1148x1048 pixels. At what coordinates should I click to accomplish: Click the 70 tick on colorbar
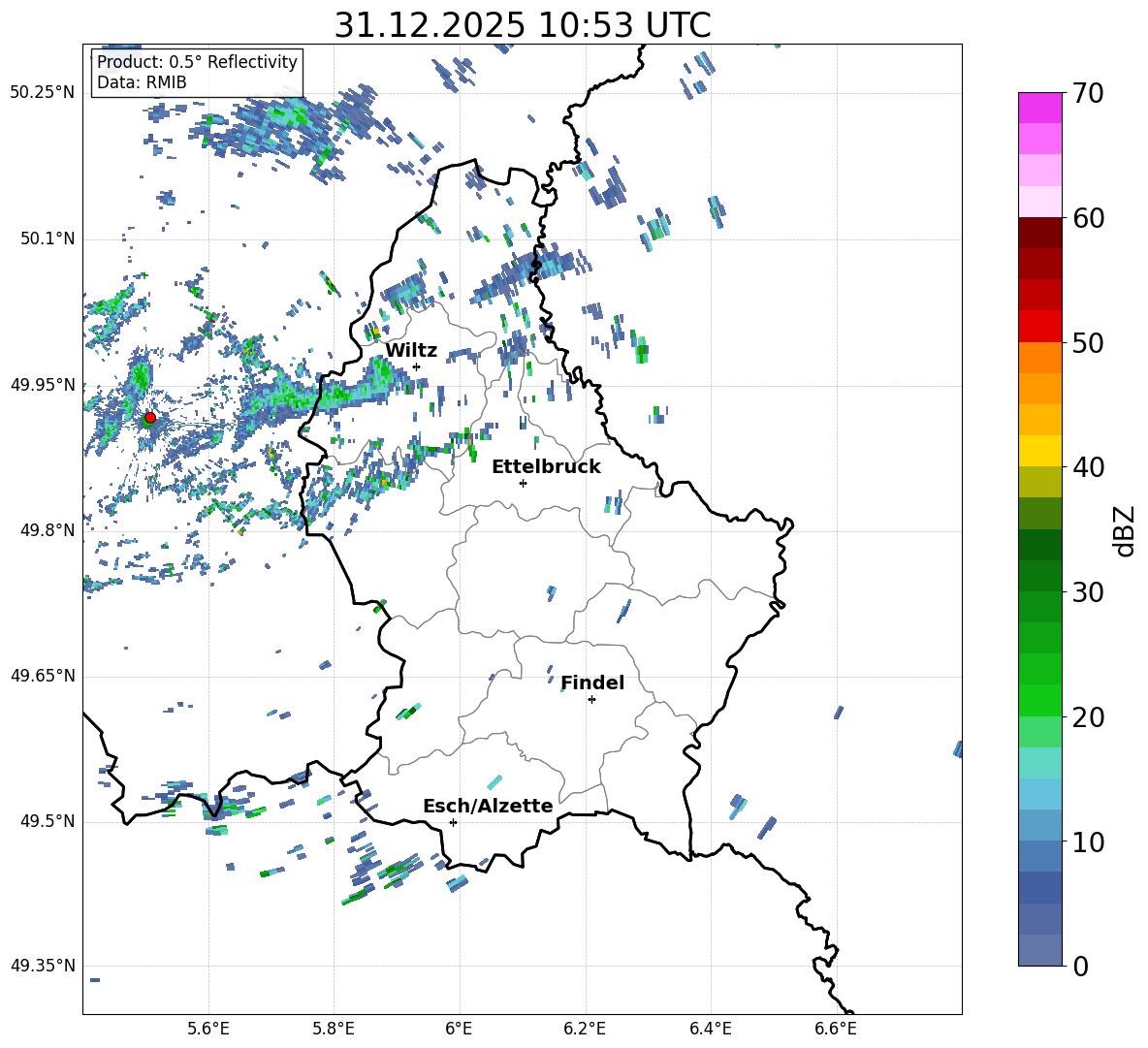(1088, 93)
